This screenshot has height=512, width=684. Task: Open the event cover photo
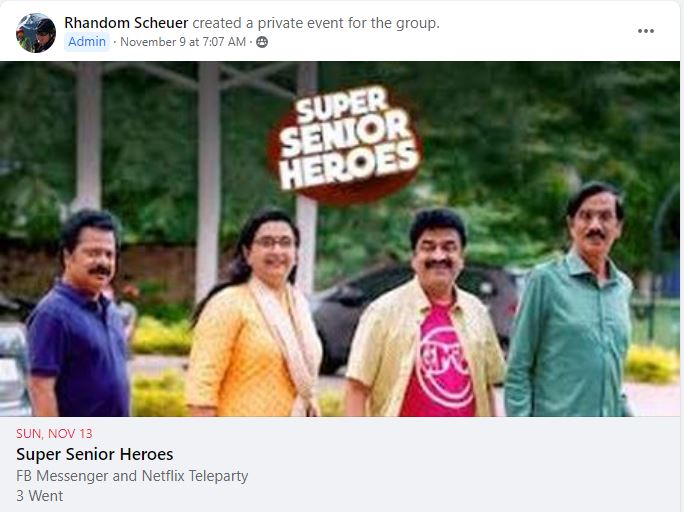340,239
